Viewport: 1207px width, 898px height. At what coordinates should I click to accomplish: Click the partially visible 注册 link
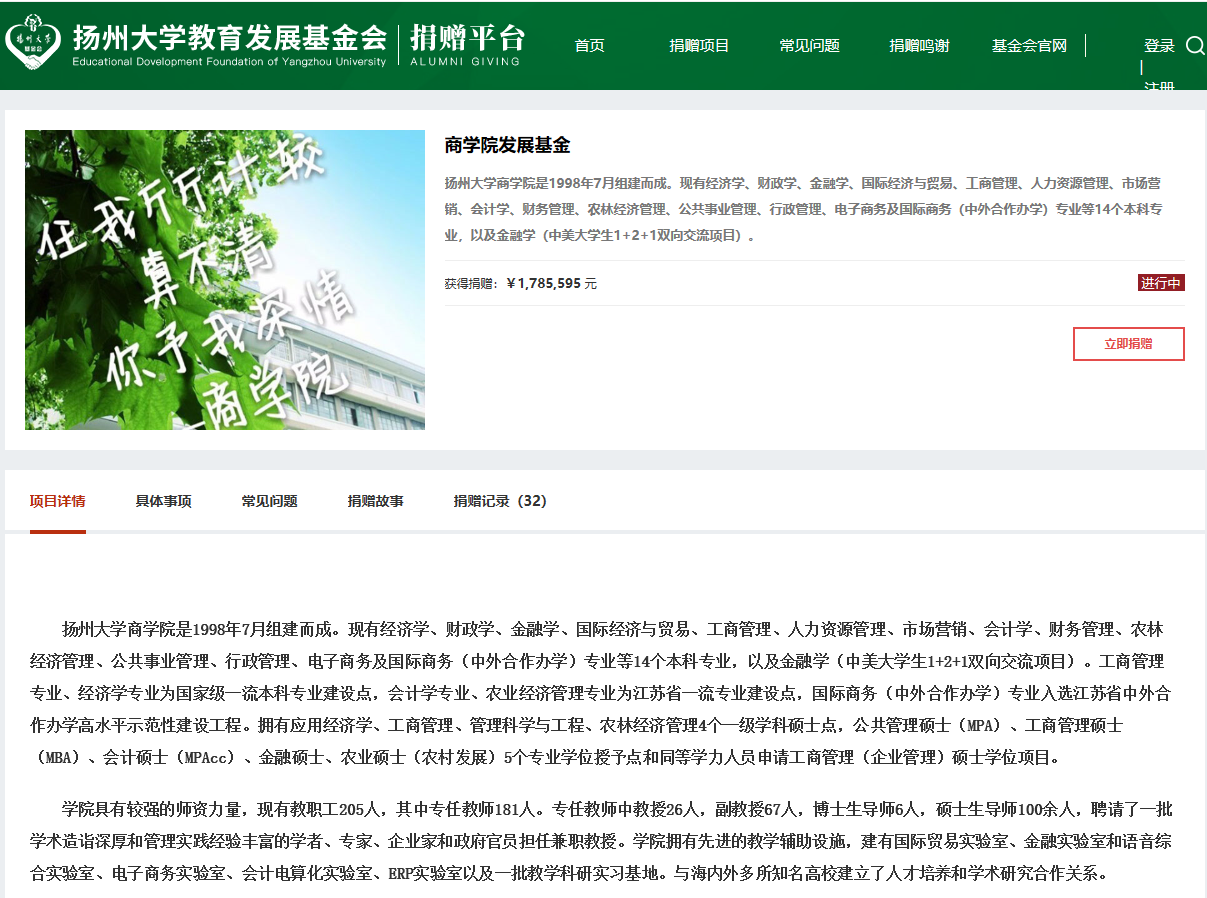tap(1159, 86)
